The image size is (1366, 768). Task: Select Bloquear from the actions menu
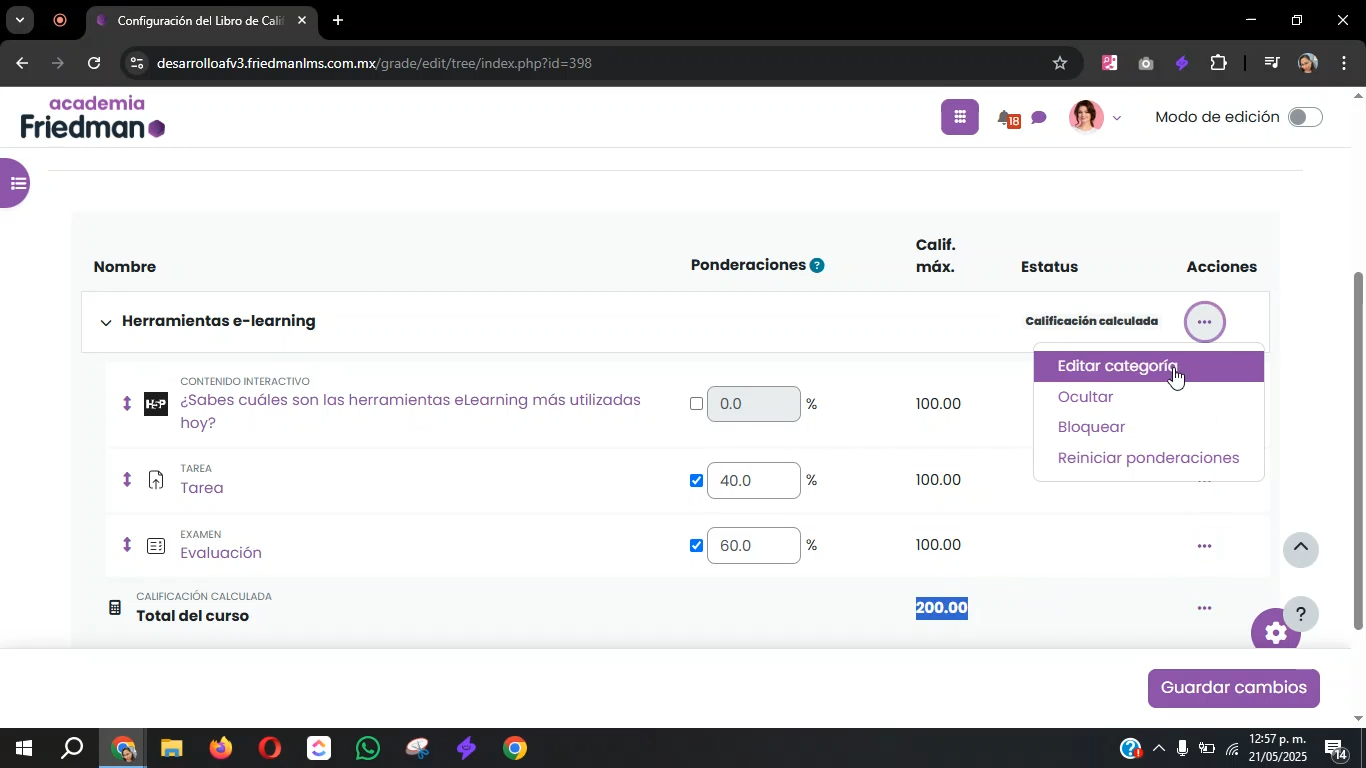[1149, 427]
